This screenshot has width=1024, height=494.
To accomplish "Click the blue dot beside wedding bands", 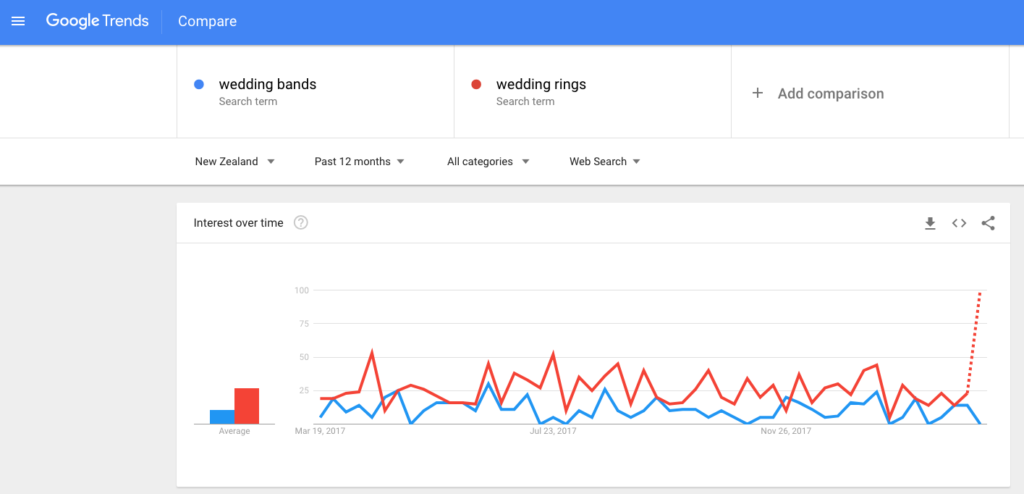I will [x=199, y=84].
